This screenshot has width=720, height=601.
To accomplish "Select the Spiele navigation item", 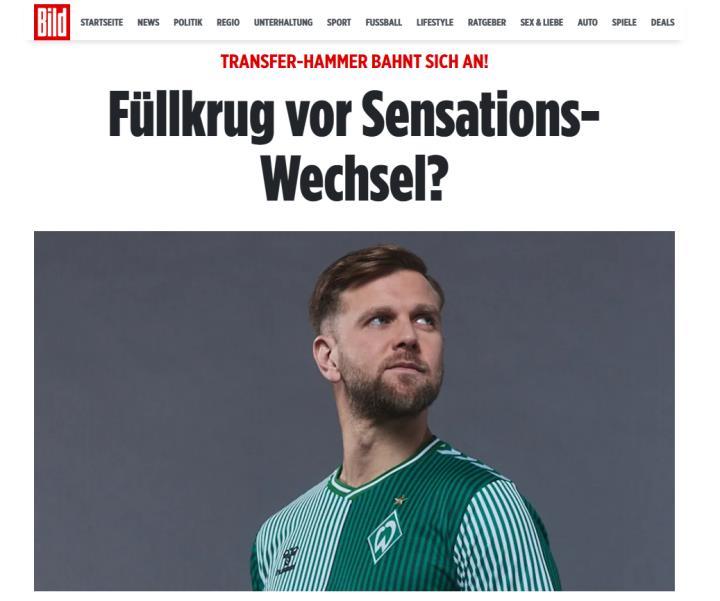I will point(624,22).
